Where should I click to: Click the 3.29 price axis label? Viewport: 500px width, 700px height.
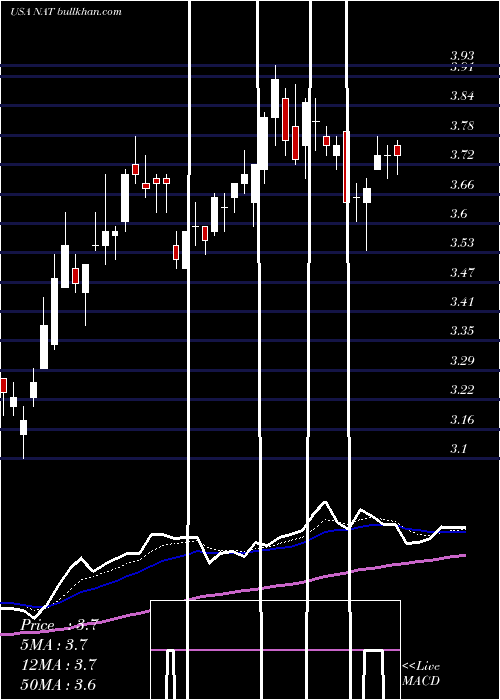tap(462, 360)
